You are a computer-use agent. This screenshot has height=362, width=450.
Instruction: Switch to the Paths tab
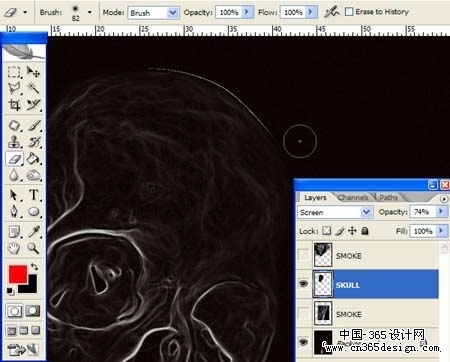(x=388, y=198)
